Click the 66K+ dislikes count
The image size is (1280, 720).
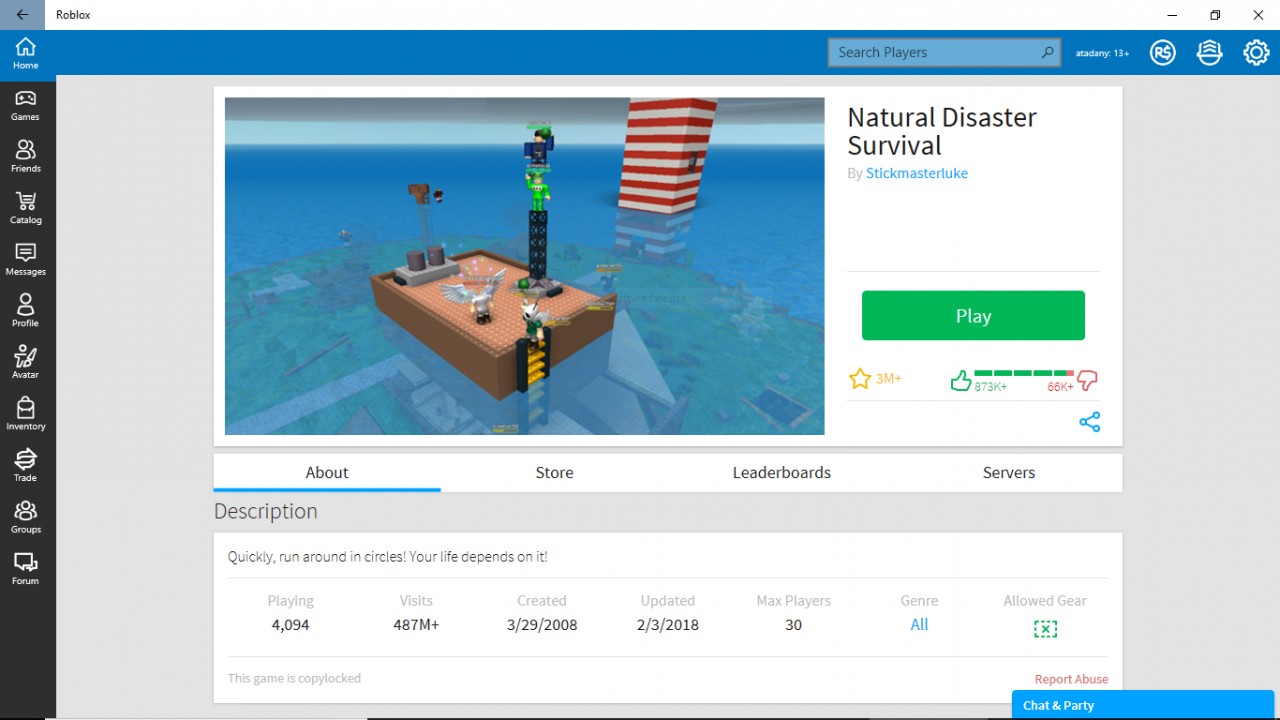1061,387
